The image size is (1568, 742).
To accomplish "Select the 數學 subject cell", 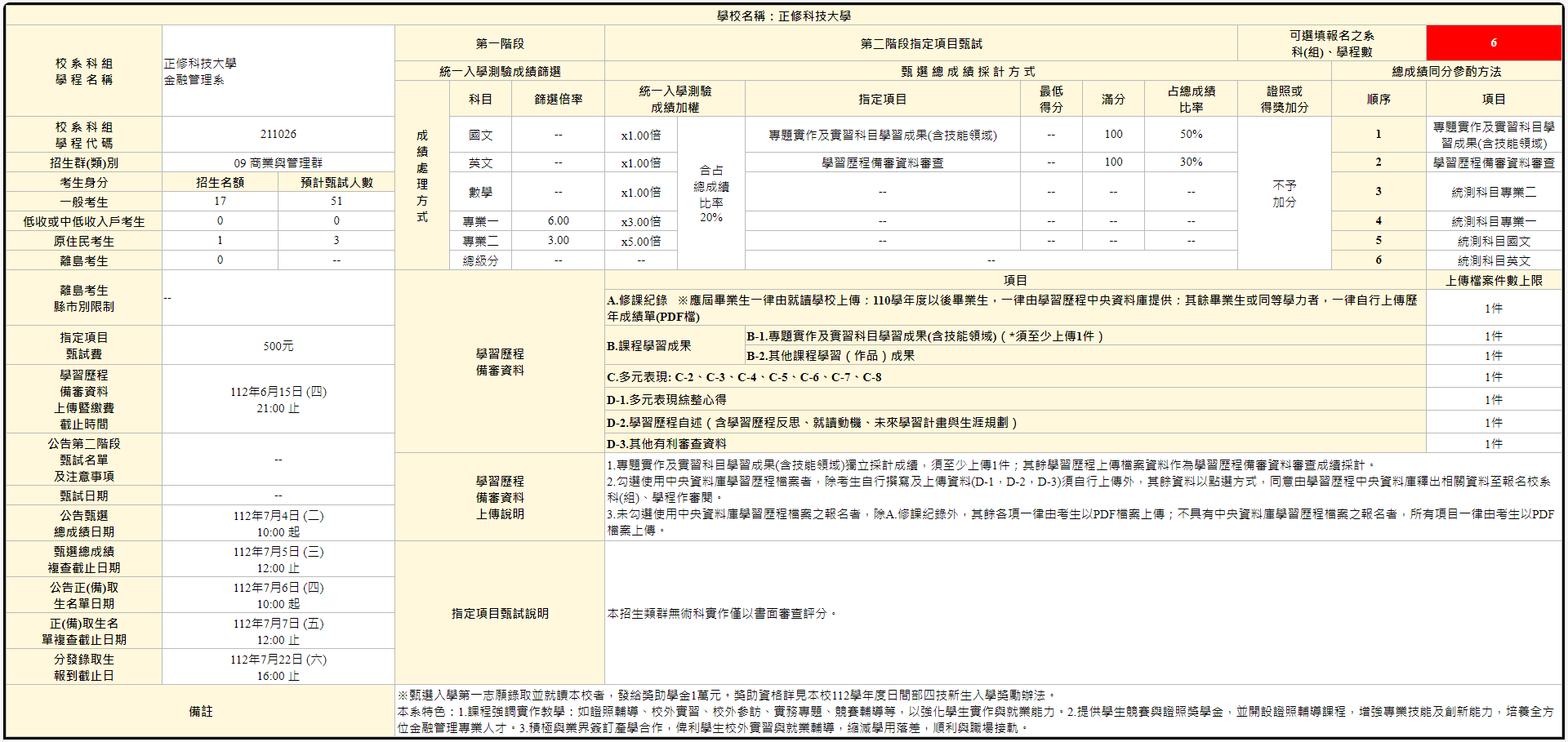I will tap(480, 192).
